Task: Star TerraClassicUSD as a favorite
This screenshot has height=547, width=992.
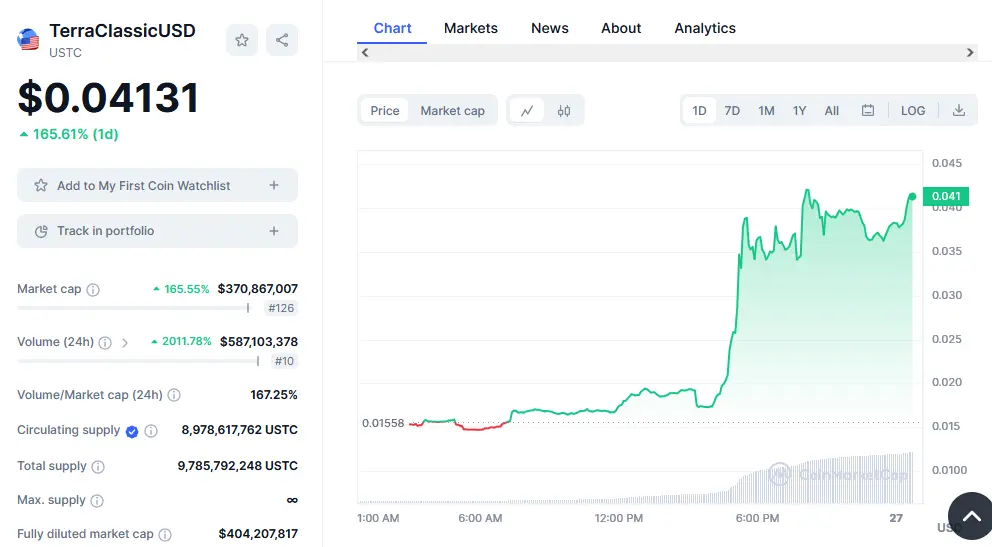Action: click(x=242, y=40)
